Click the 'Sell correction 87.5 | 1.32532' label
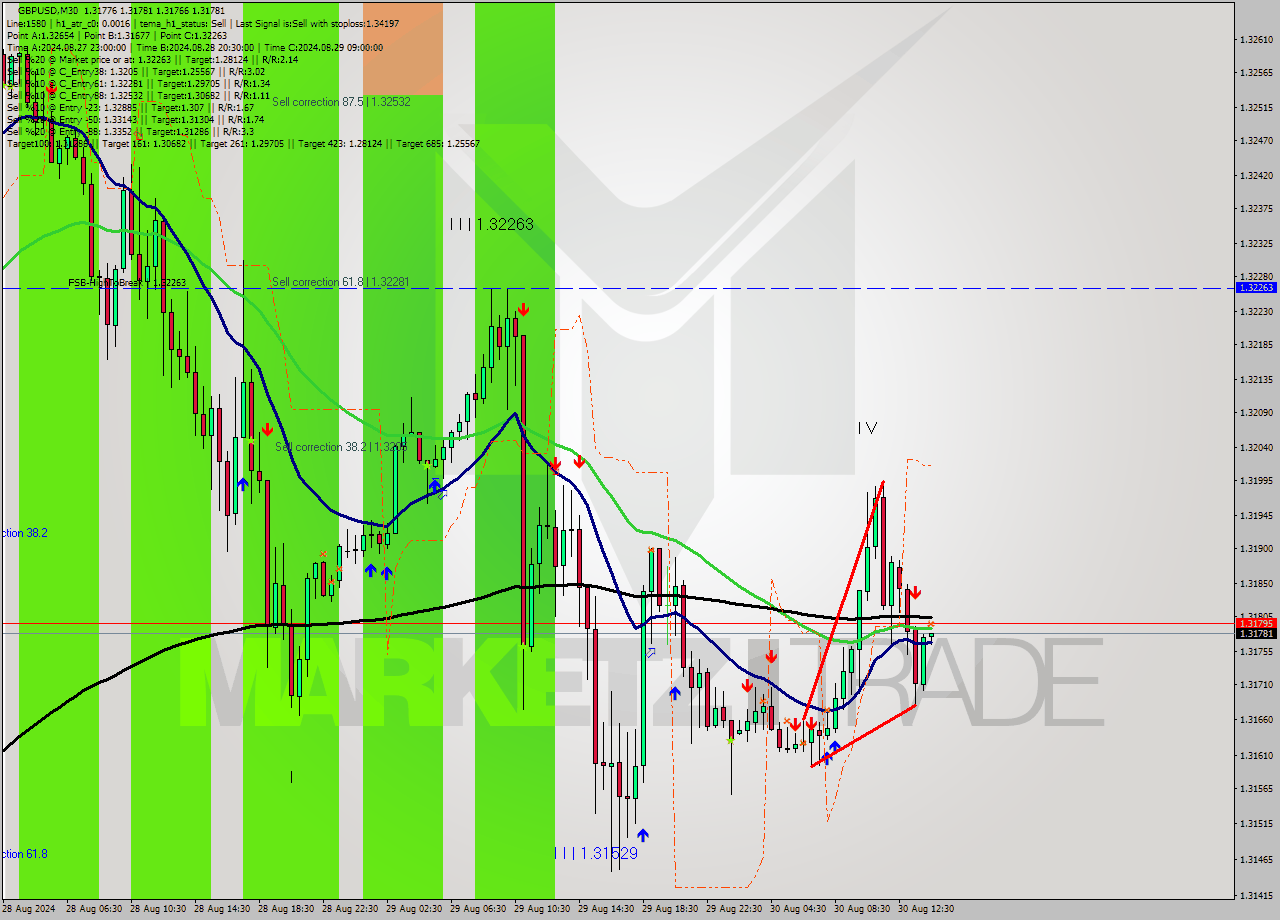 [341, 102]
